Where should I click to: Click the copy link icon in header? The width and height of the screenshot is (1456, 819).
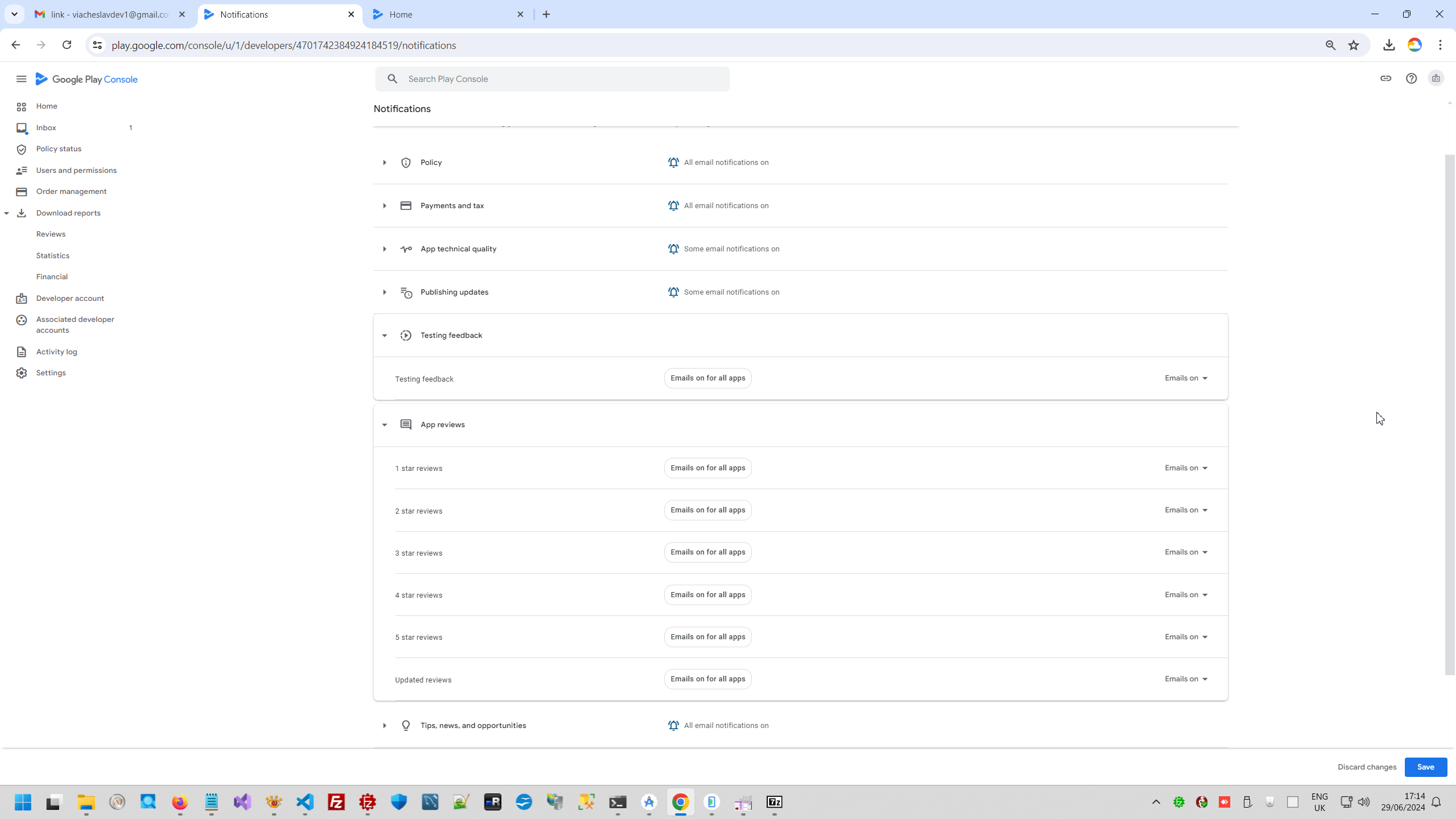(1385, 78)
